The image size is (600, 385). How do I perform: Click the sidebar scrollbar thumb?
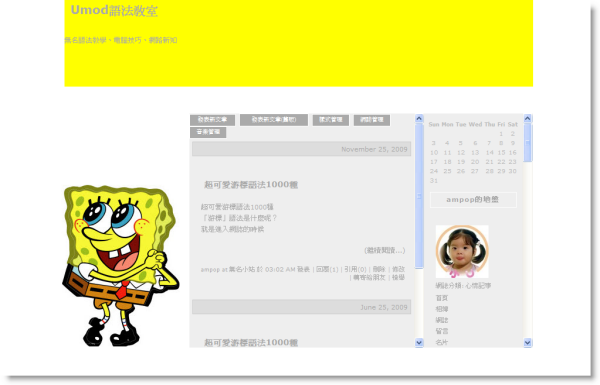tap(528, 143)
